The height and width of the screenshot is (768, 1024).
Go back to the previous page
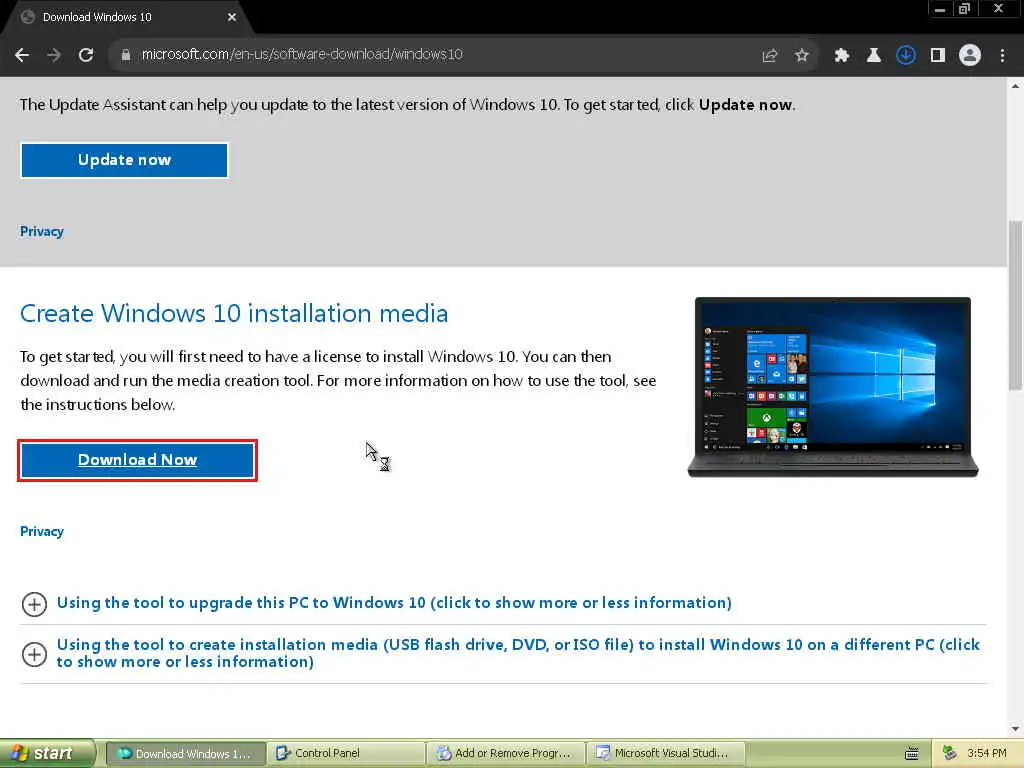click(x=22, y=56)
